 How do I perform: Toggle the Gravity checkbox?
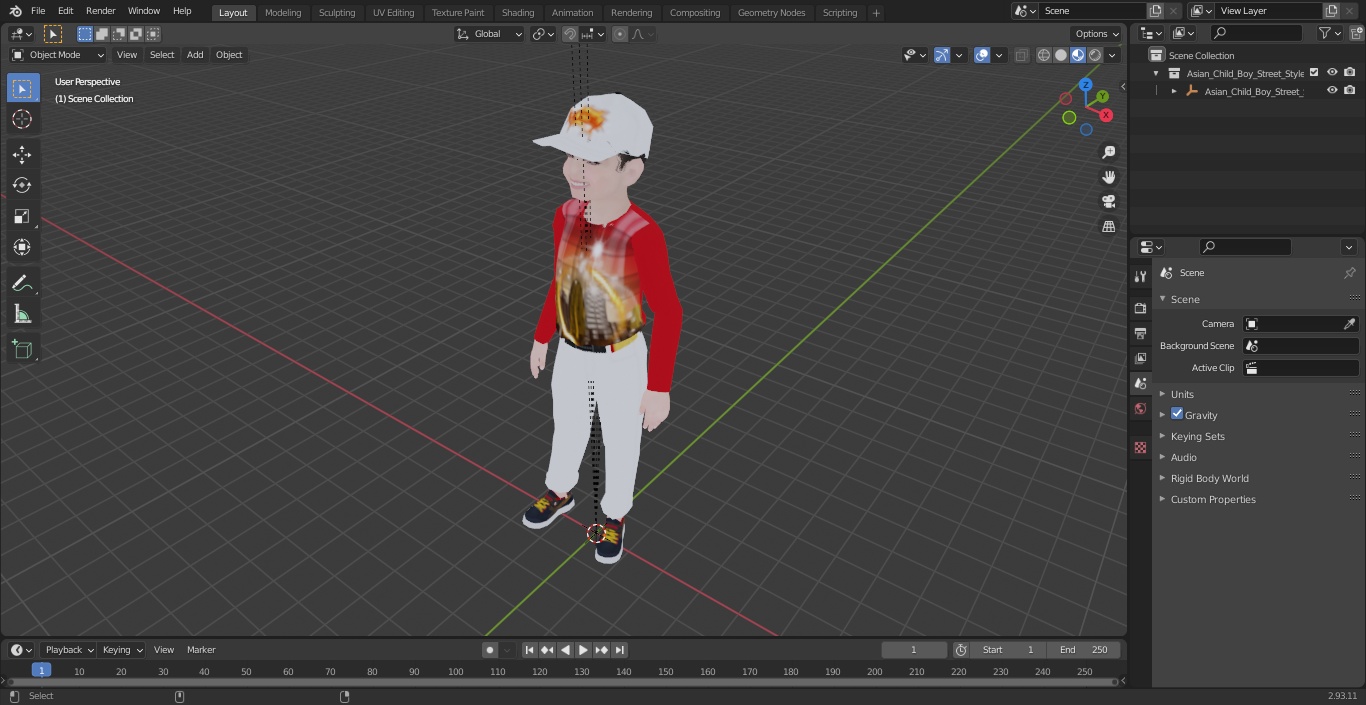(1177, 414)
